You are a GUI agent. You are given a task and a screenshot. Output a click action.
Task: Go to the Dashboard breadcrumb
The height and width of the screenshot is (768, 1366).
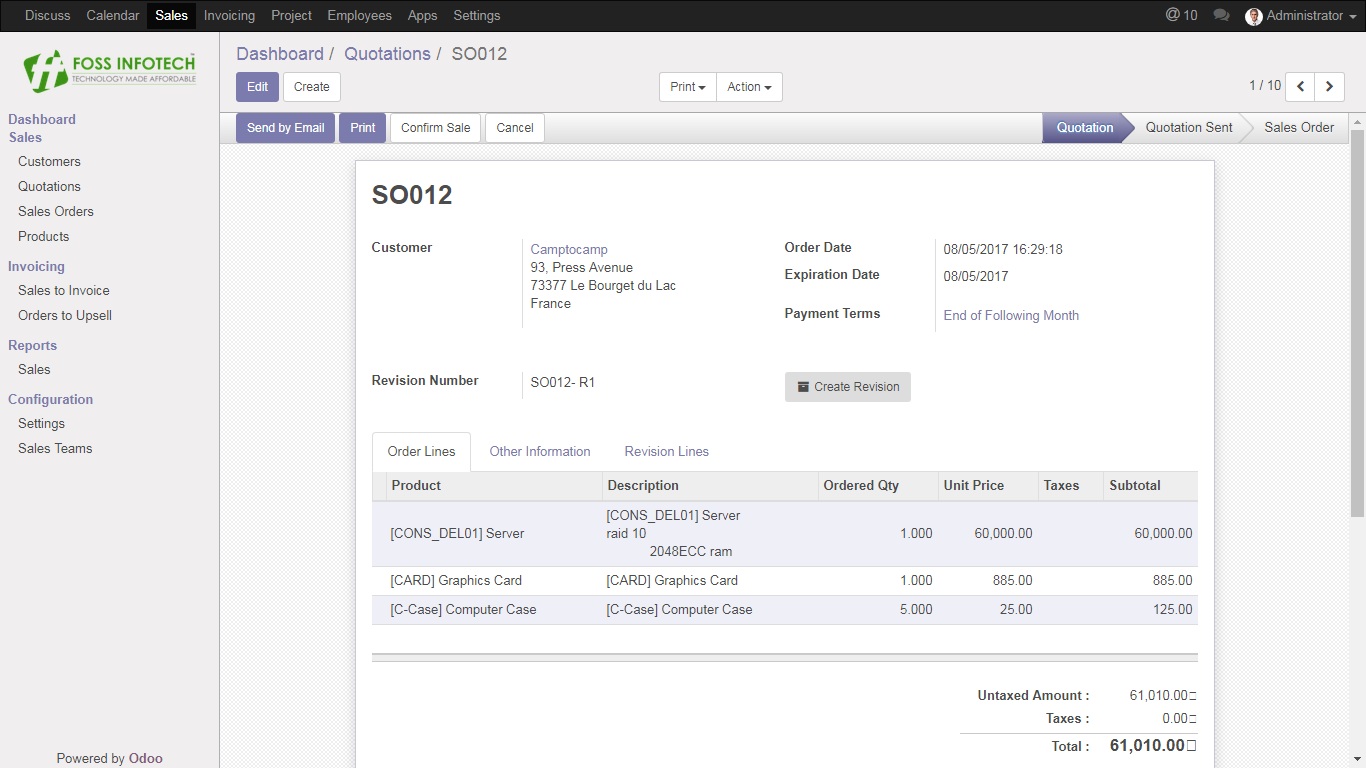[280, 54]
